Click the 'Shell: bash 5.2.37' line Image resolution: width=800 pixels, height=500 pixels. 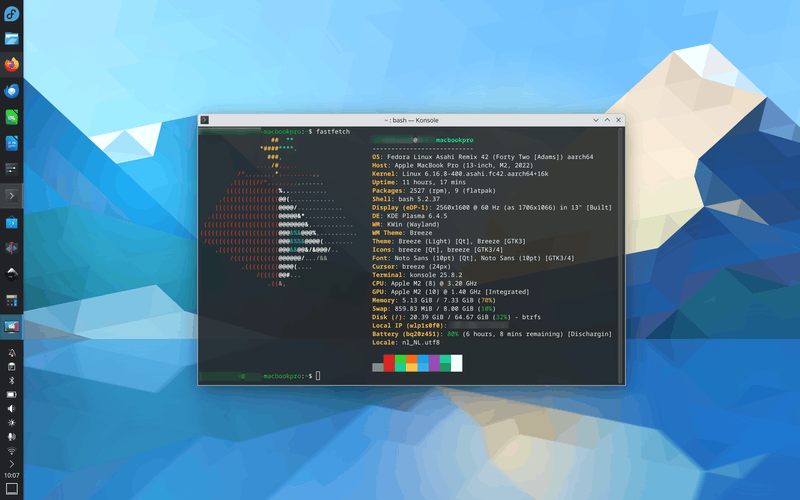(x=406, y=199)
